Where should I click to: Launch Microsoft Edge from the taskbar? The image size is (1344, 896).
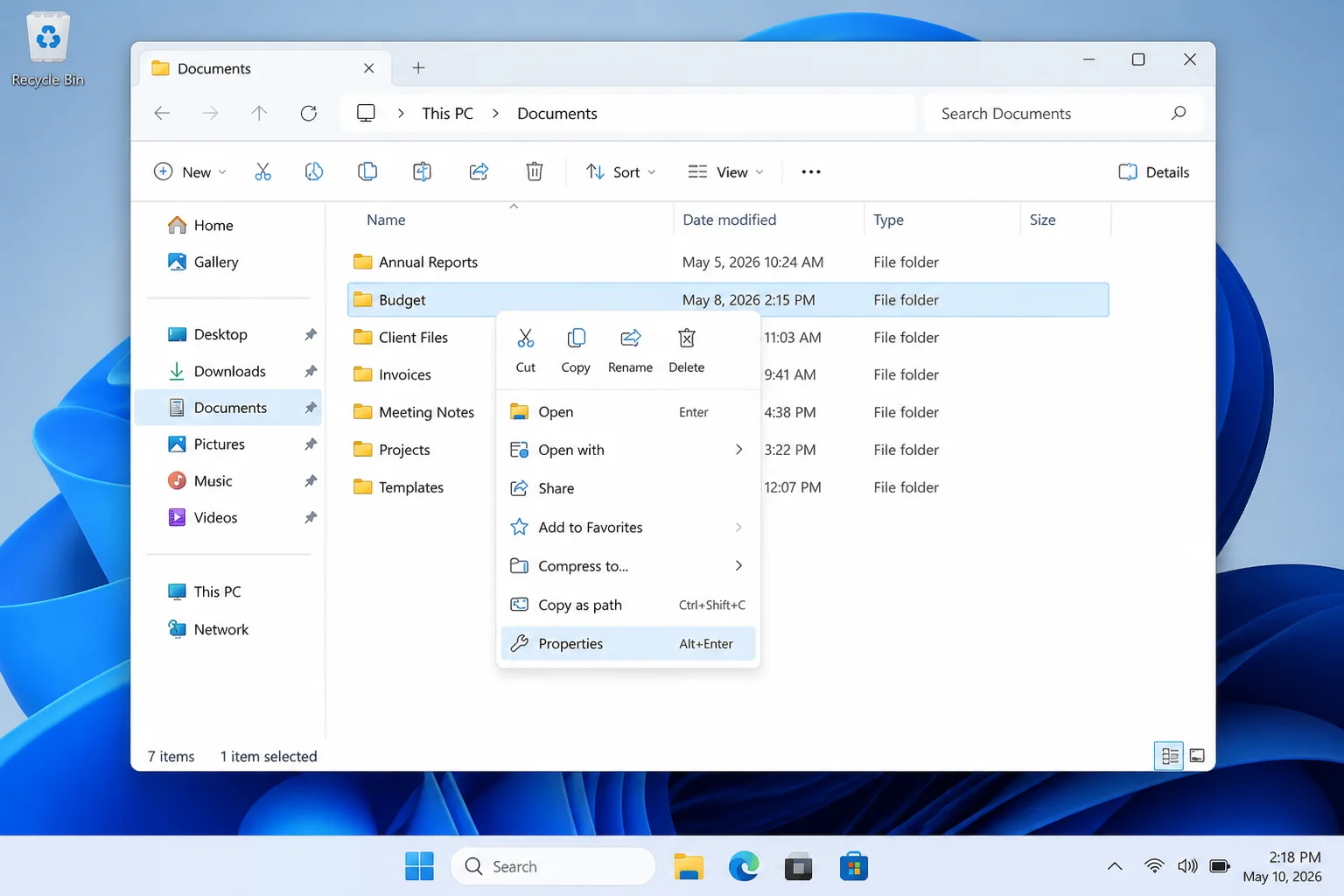tap(744, 866)
